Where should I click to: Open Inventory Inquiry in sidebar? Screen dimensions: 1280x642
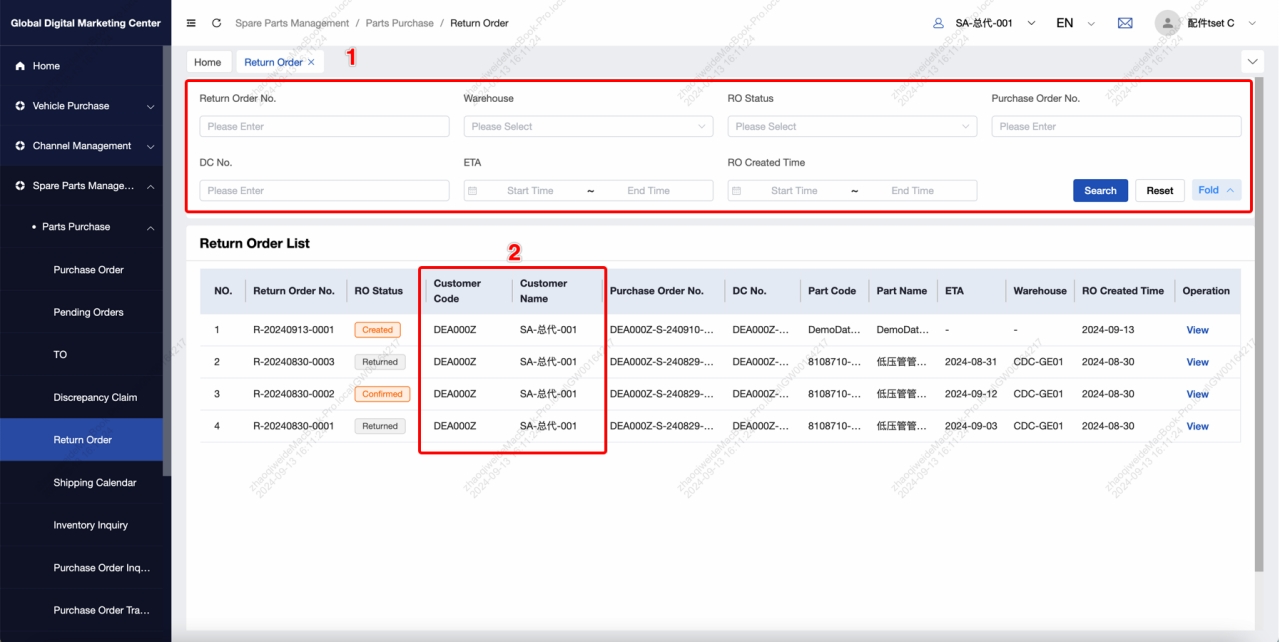(91, 525)
